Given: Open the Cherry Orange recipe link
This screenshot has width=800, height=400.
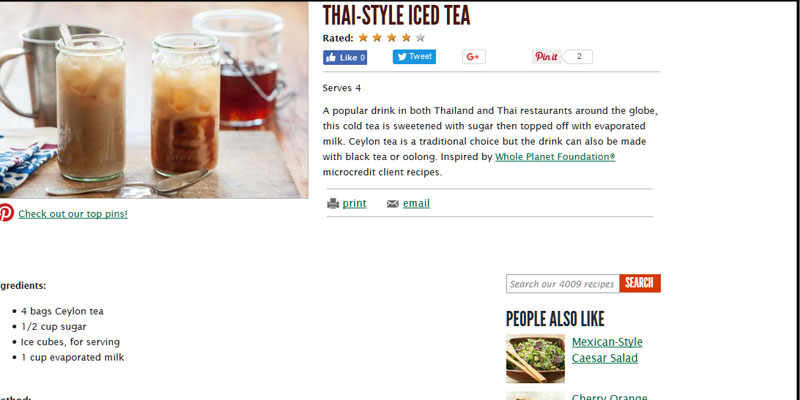Looking at the screenshot, I should tap(610, 397).
